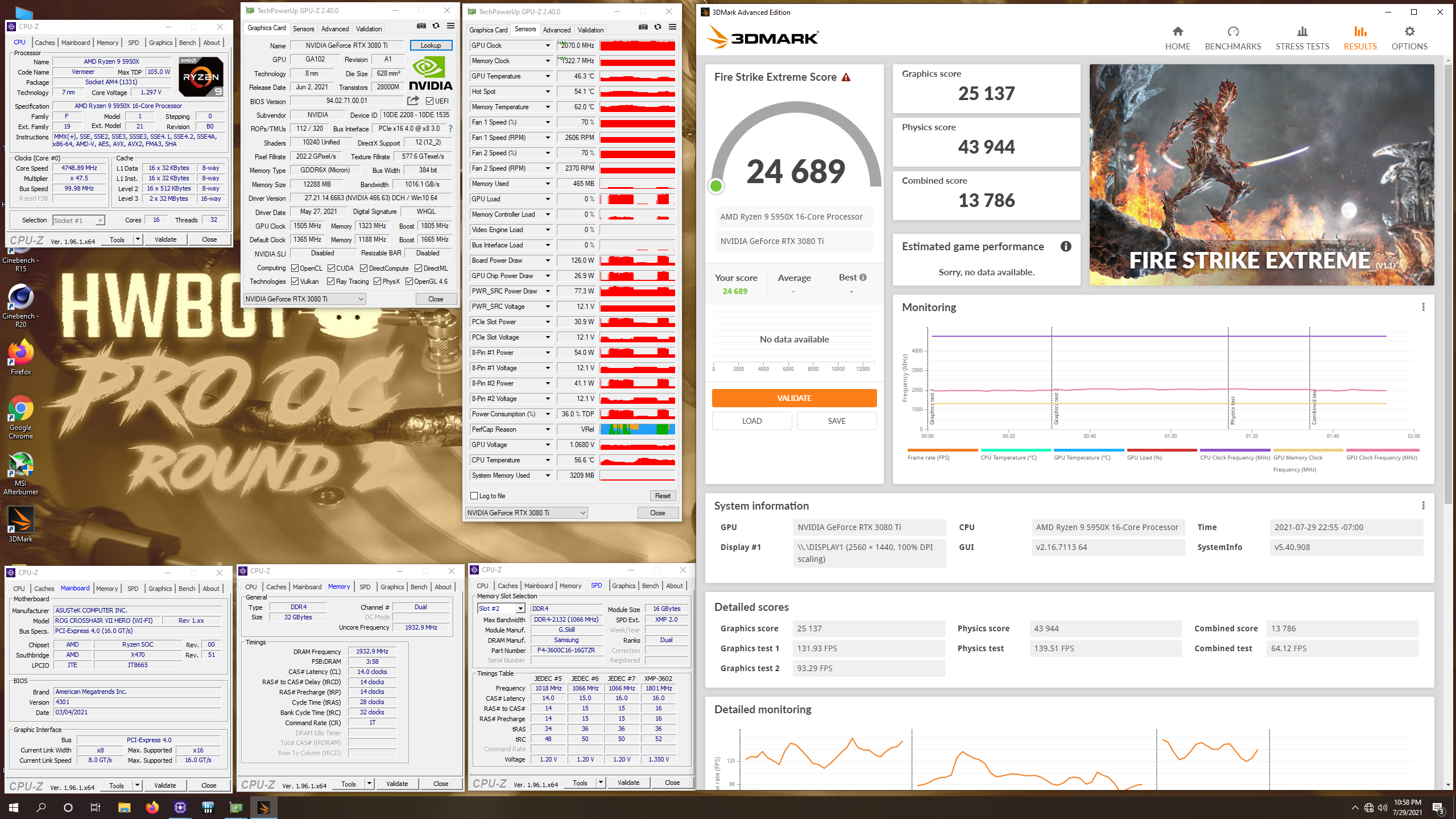The image size is (1456, 819).
Task: Switch to the Bench tab in top CPU-Z window
Action: click(187, 43)
